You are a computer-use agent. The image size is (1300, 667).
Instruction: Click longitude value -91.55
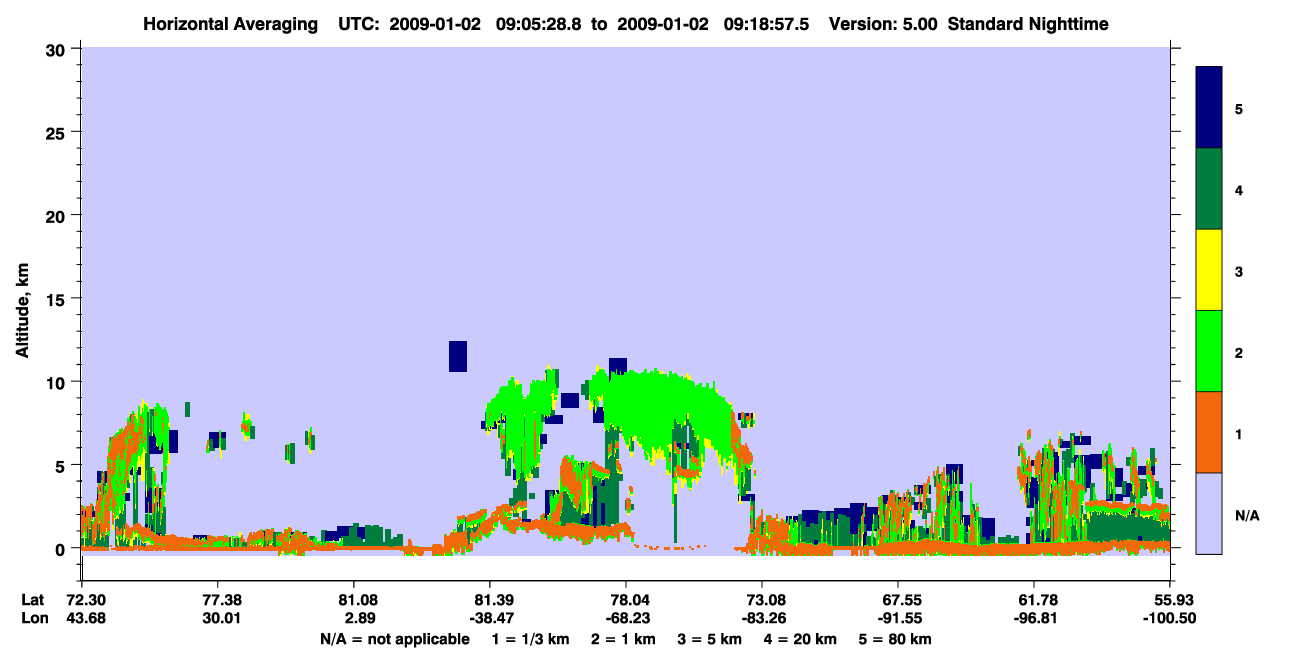tap(898, 618)
